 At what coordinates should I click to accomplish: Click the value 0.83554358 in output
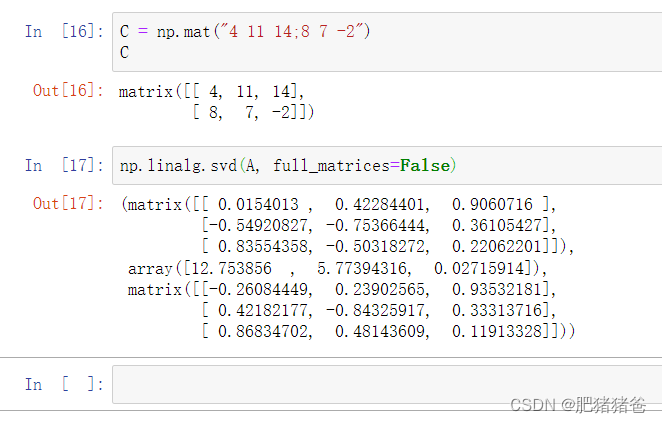(263, 247)
